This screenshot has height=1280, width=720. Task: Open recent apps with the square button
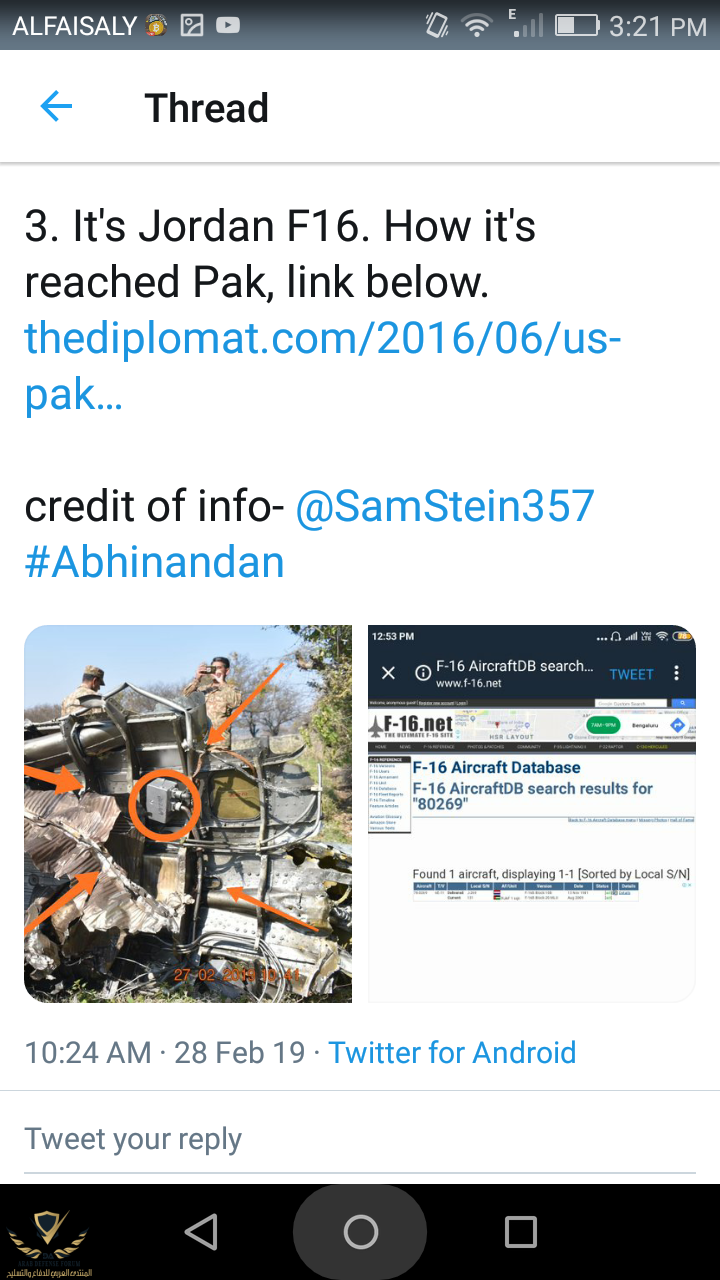point(520,1232)
